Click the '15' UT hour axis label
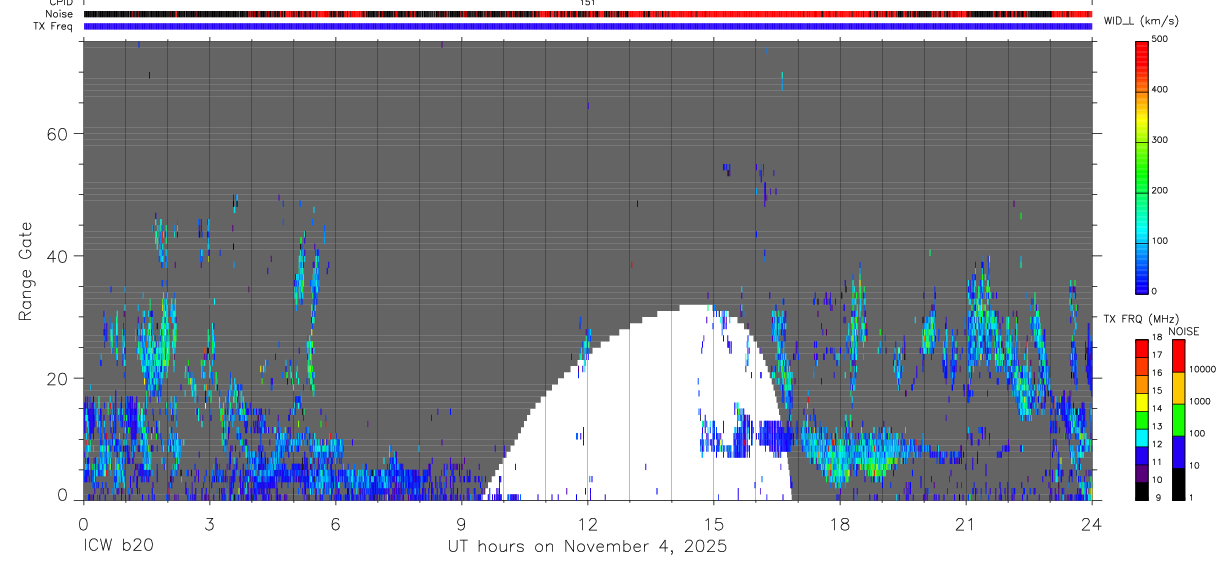The image size is (1228, 567). point(714,523)
